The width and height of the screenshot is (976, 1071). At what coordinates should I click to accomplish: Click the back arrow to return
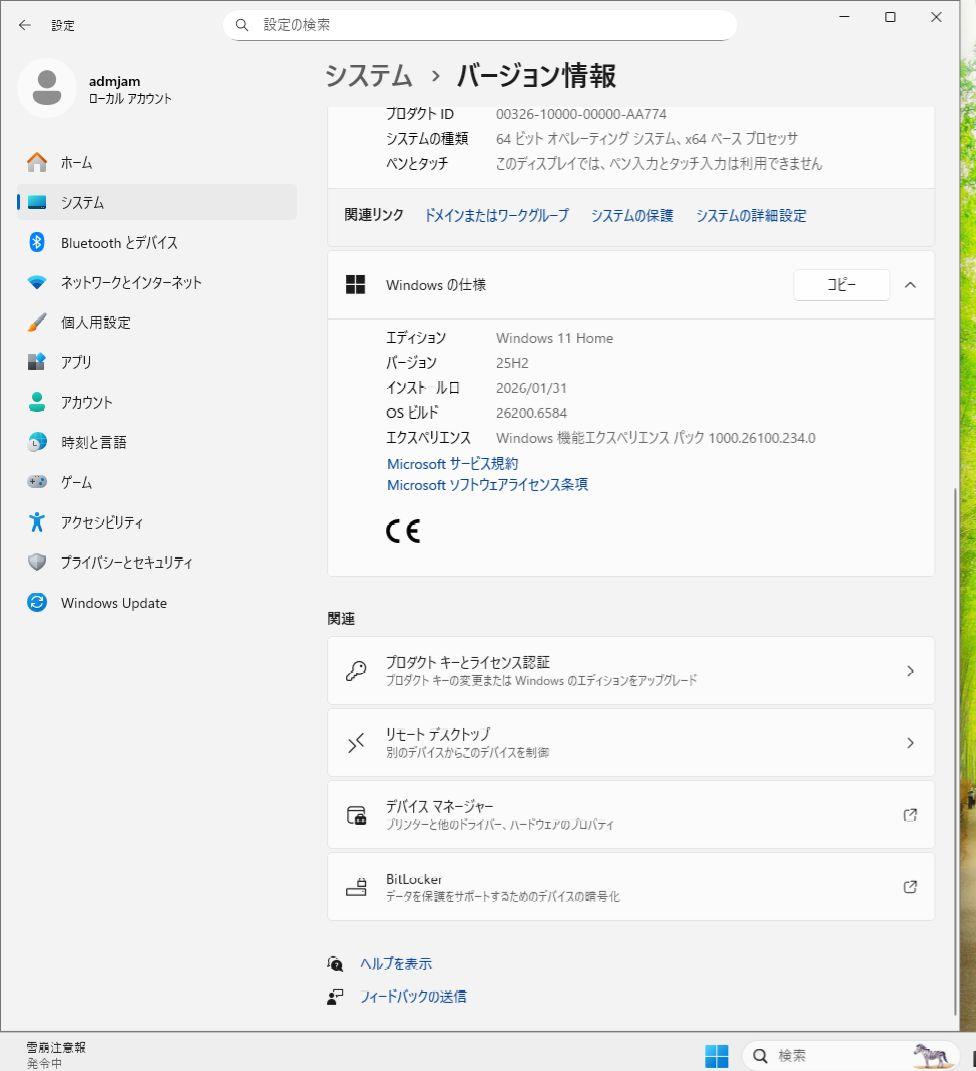pyautogui.click(x=24, y=25)
